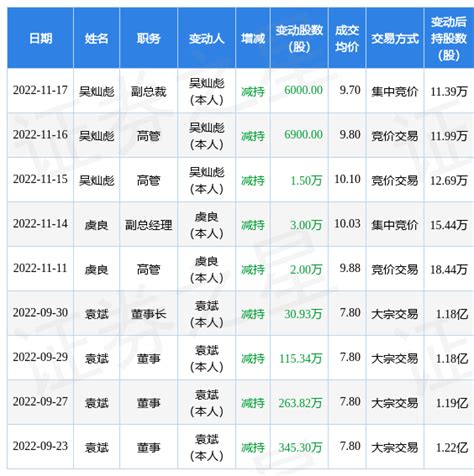Viewport: 474px width, 476px height.
Task: Click the share change value 1.50万
Action: (x=306, y=180)
